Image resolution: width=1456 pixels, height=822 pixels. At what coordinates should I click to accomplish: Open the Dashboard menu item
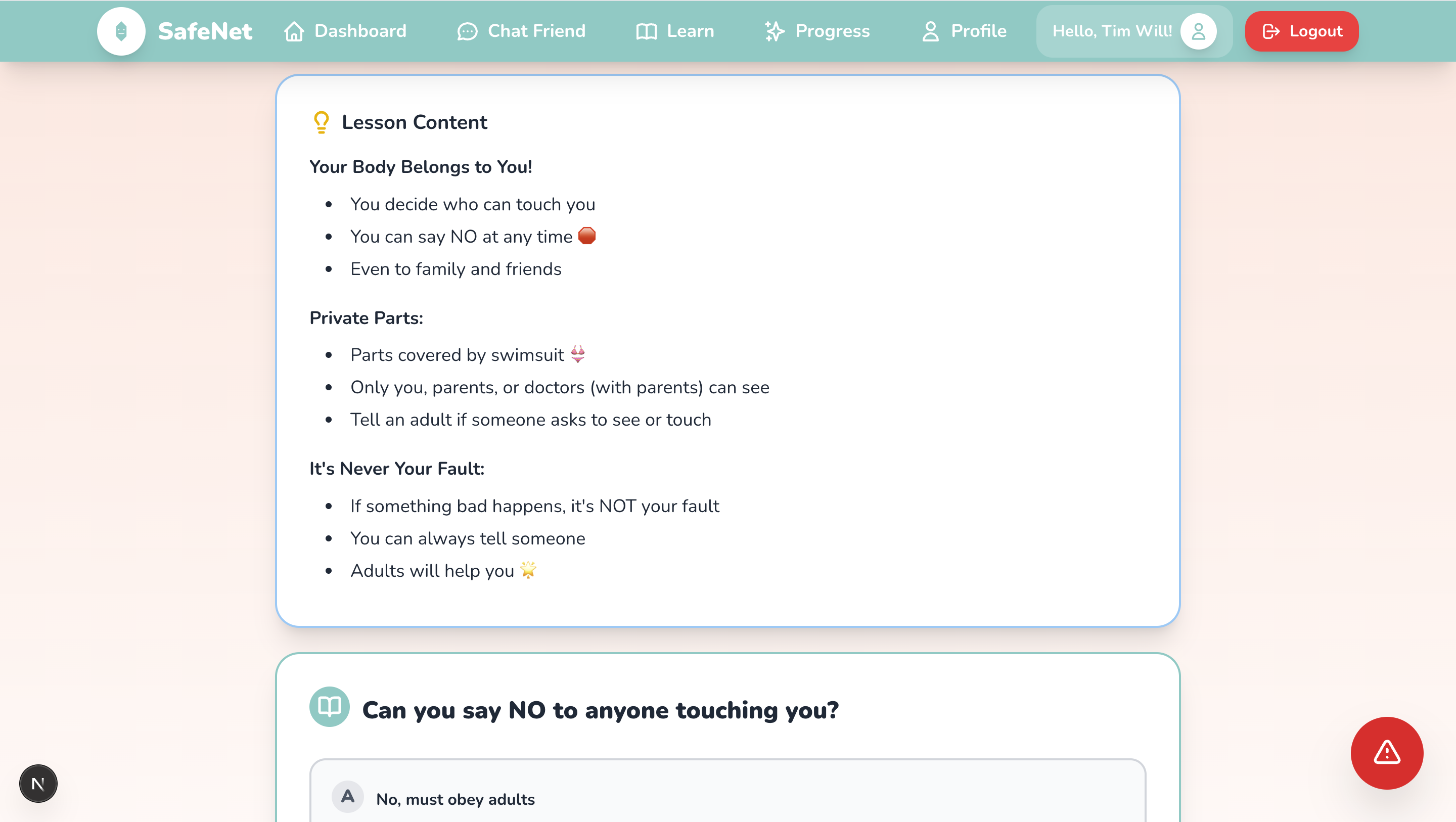coord(360,31)
